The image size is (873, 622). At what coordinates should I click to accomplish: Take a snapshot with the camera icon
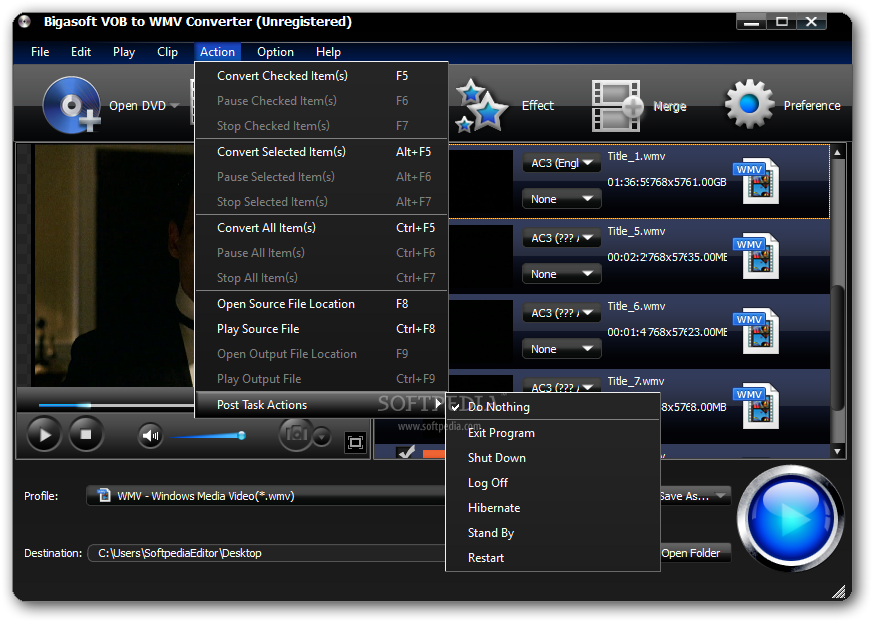tap(295, 434)
